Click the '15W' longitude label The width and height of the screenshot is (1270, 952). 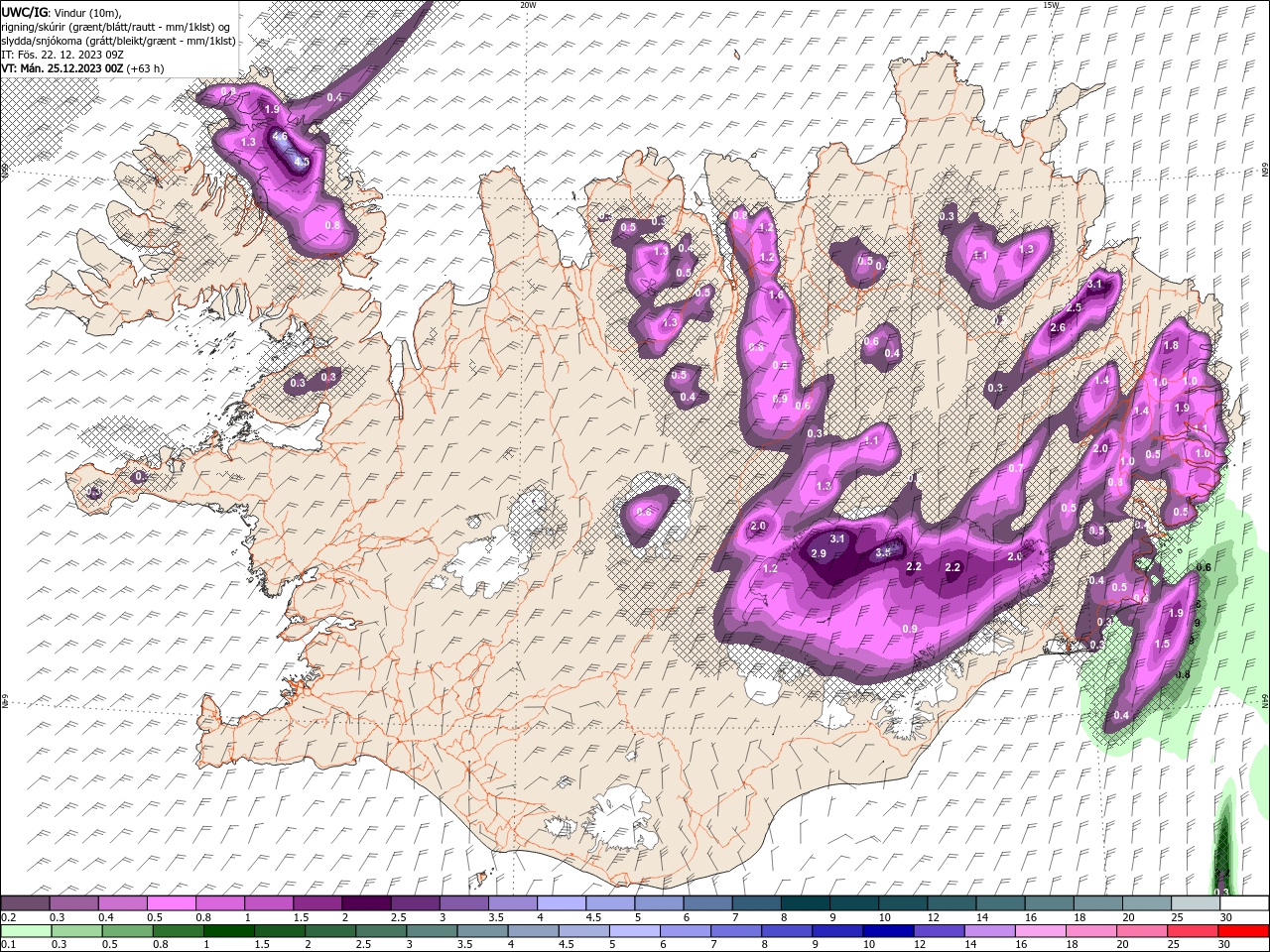pyautogui.click(x=1051, y=5)
